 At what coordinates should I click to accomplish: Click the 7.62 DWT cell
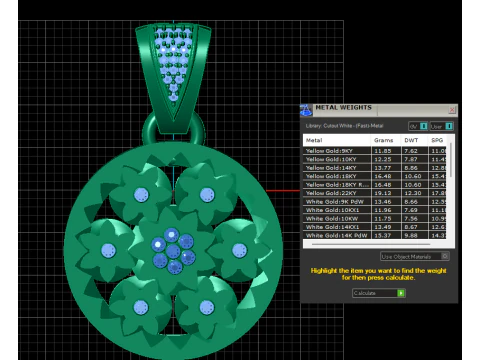[x=415, y=151]
